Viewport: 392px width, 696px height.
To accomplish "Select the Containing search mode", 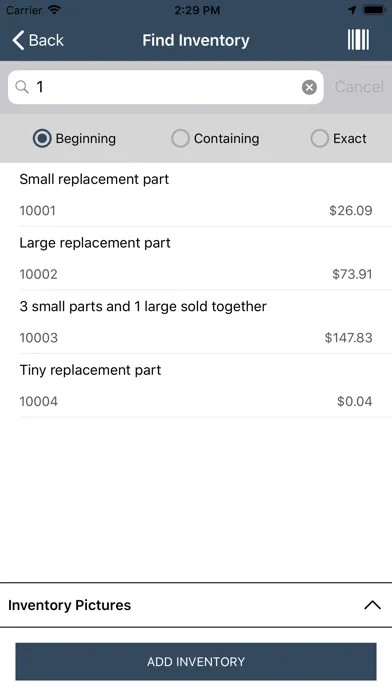I will point(215,138).
